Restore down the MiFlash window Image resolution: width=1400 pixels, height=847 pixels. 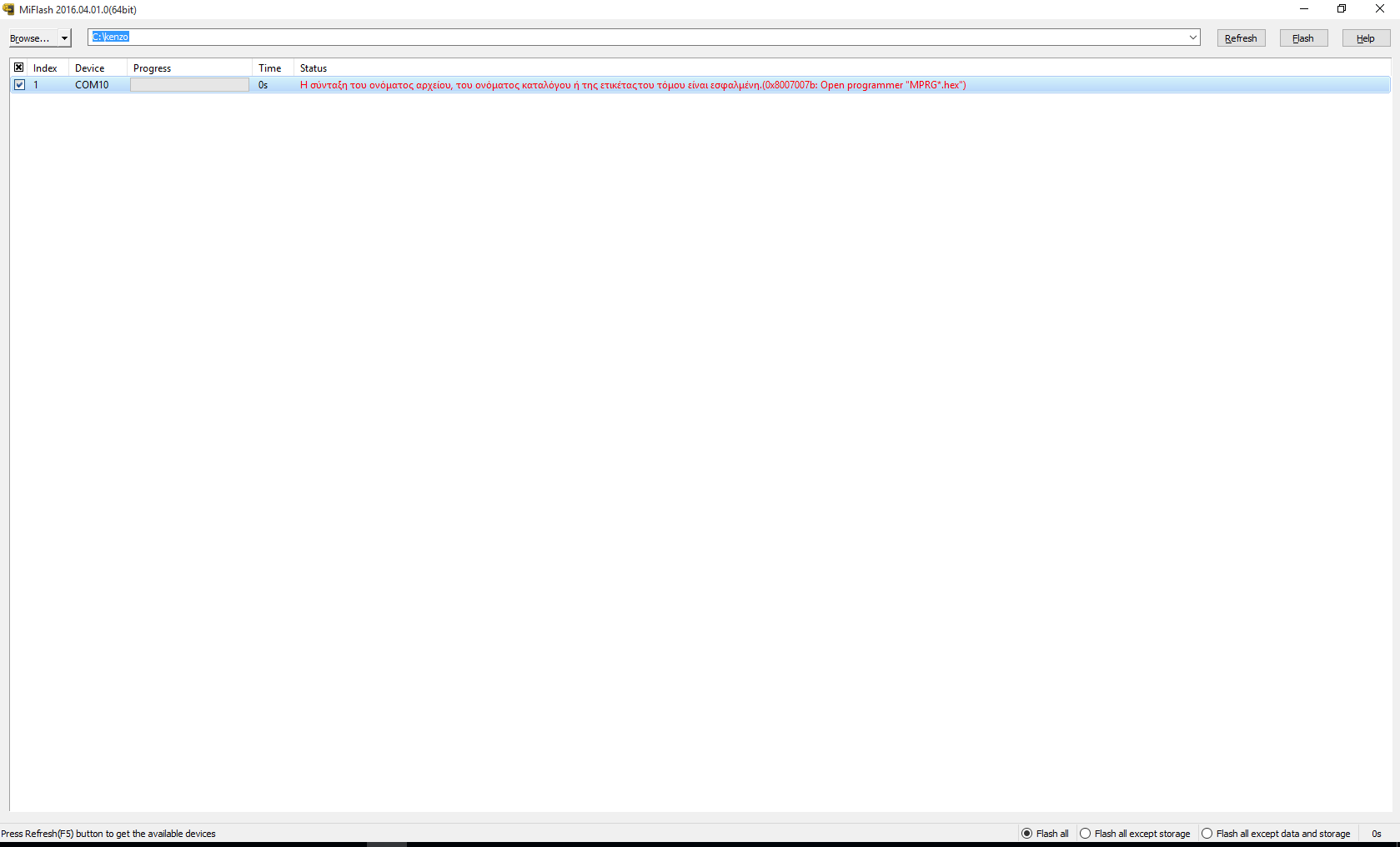coord(1342,9)
